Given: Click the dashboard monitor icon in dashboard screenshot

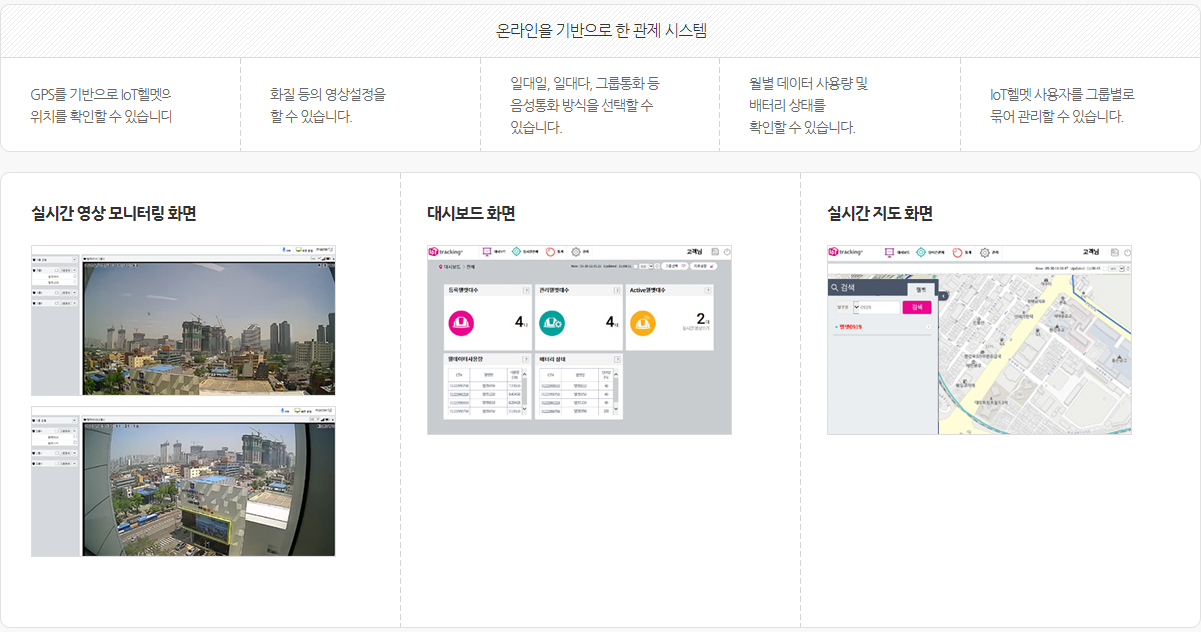Looking at the screenshot, I should [486, 253].
